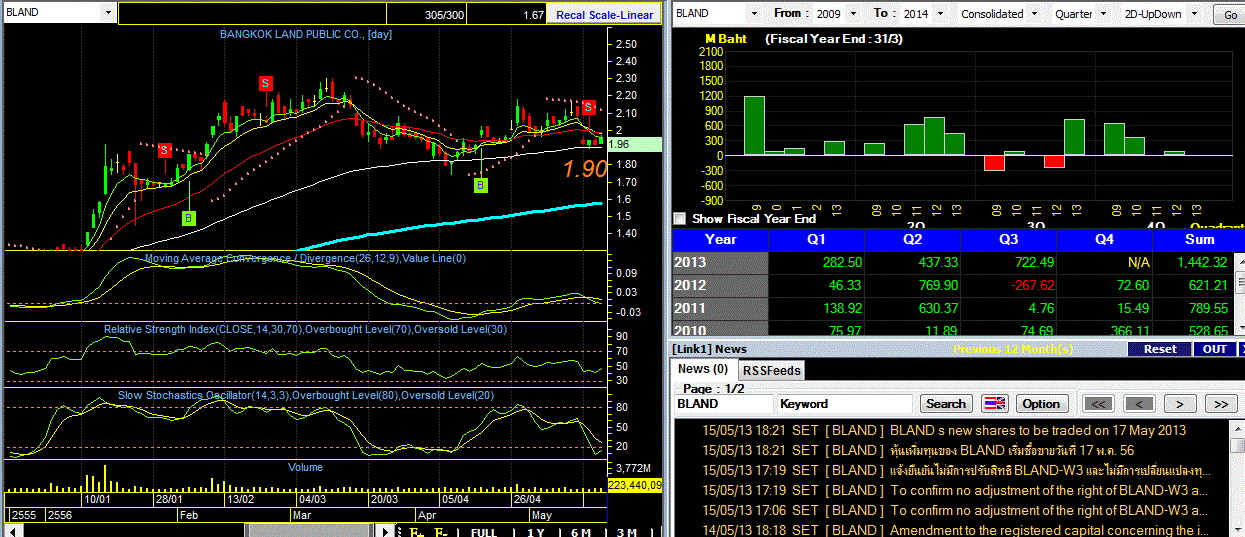This screenshot has width=1245, height=537.
Task: Click the Go button
Action: point(1229,14)
